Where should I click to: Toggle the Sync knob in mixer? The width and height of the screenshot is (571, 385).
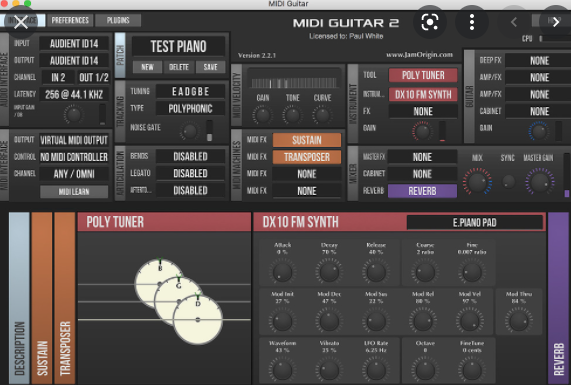click(x=508, y=181)
